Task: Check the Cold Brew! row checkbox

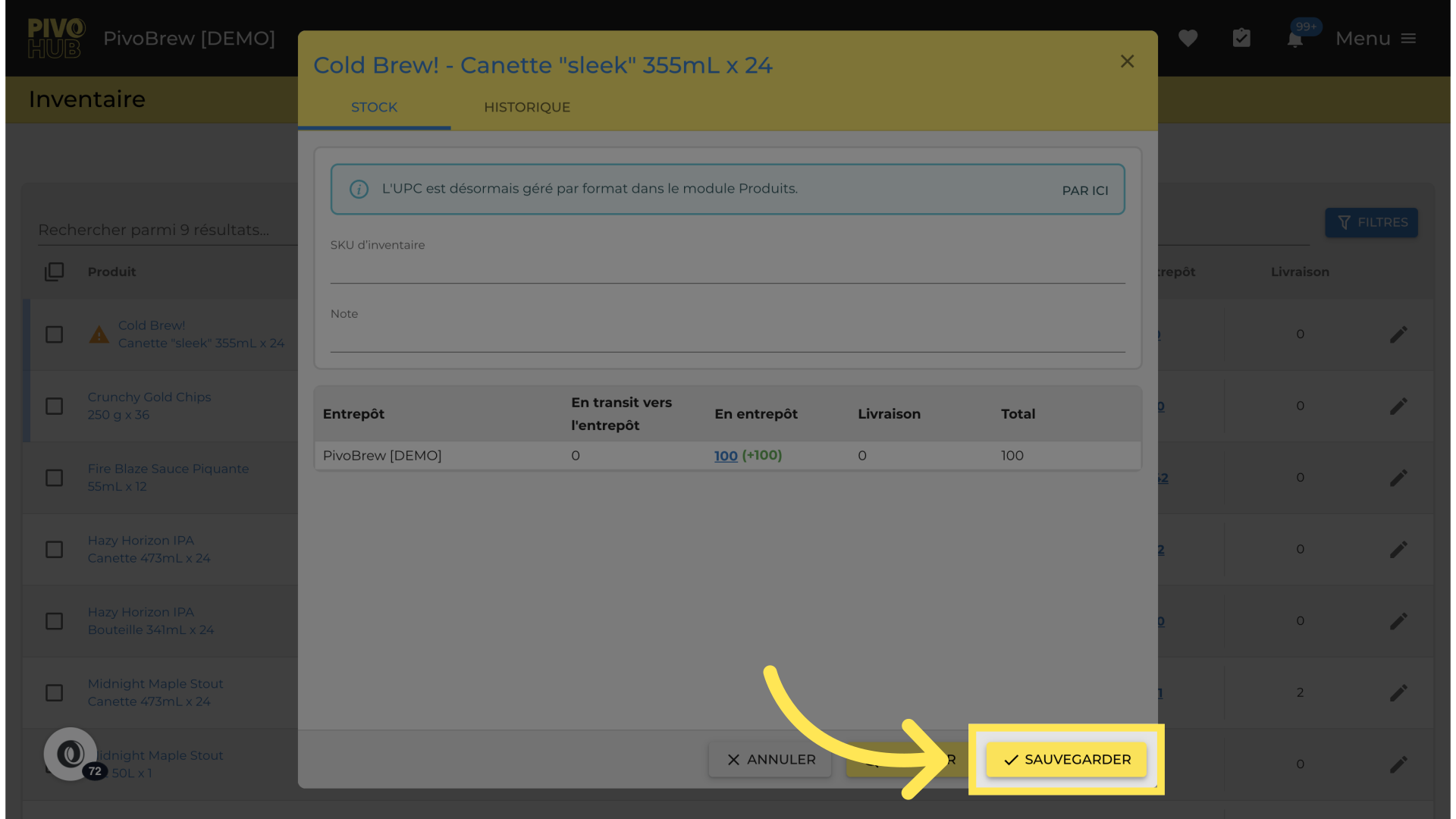Action: pyautogui.click(x=54, y=334)
